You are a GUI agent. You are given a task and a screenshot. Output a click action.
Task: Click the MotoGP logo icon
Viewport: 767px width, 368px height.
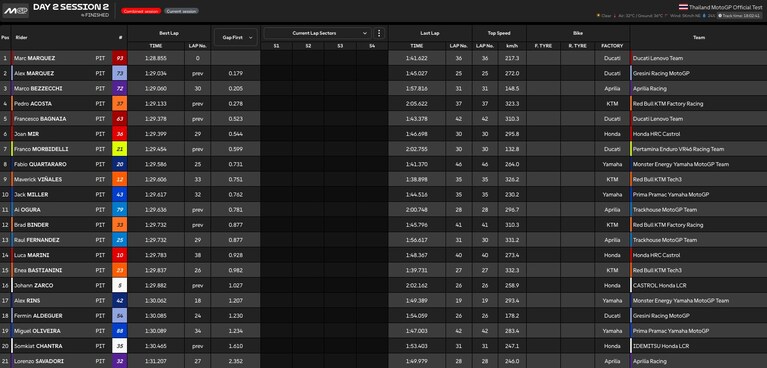16,10
